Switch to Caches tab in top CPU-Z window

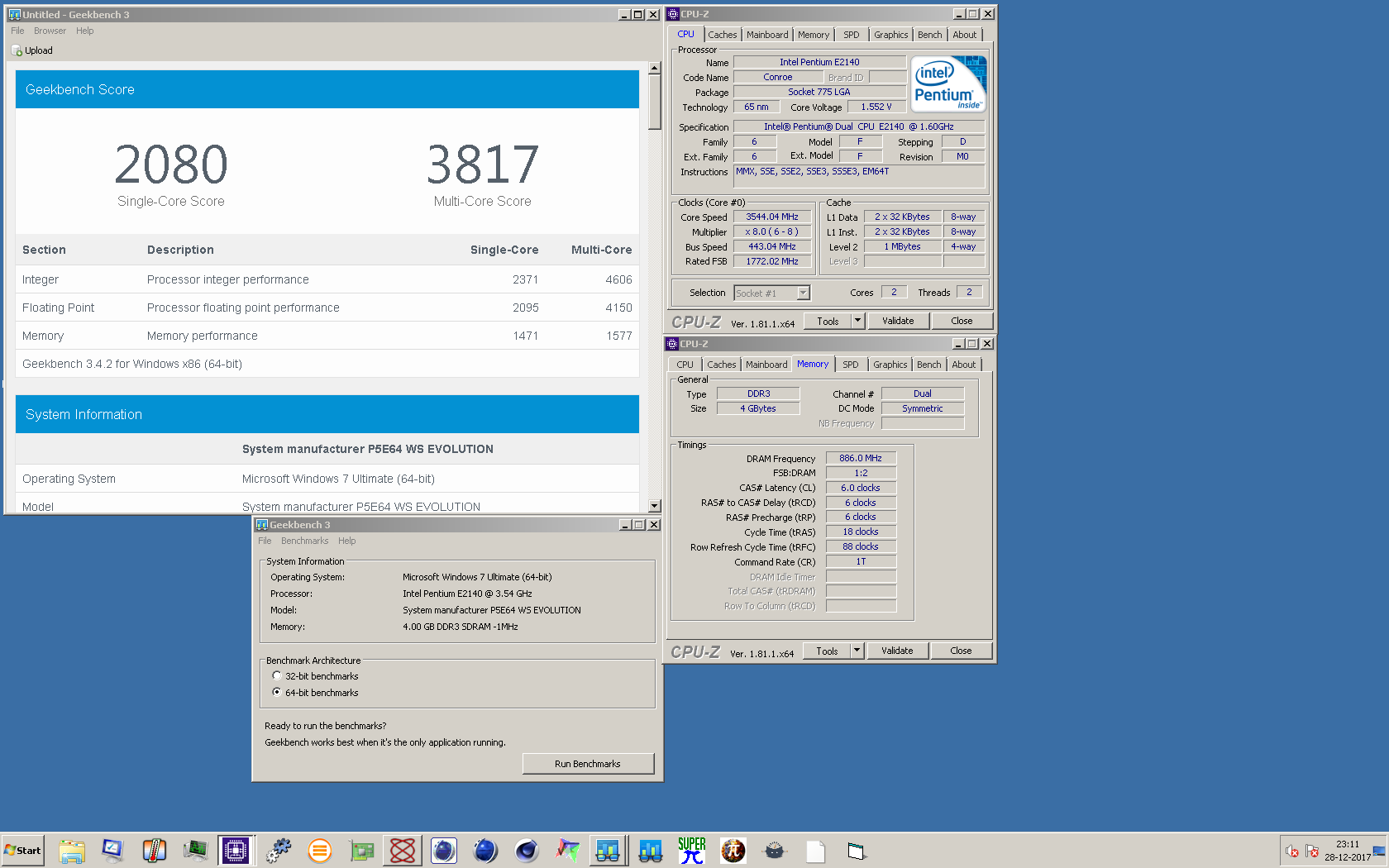pos(722,35)
